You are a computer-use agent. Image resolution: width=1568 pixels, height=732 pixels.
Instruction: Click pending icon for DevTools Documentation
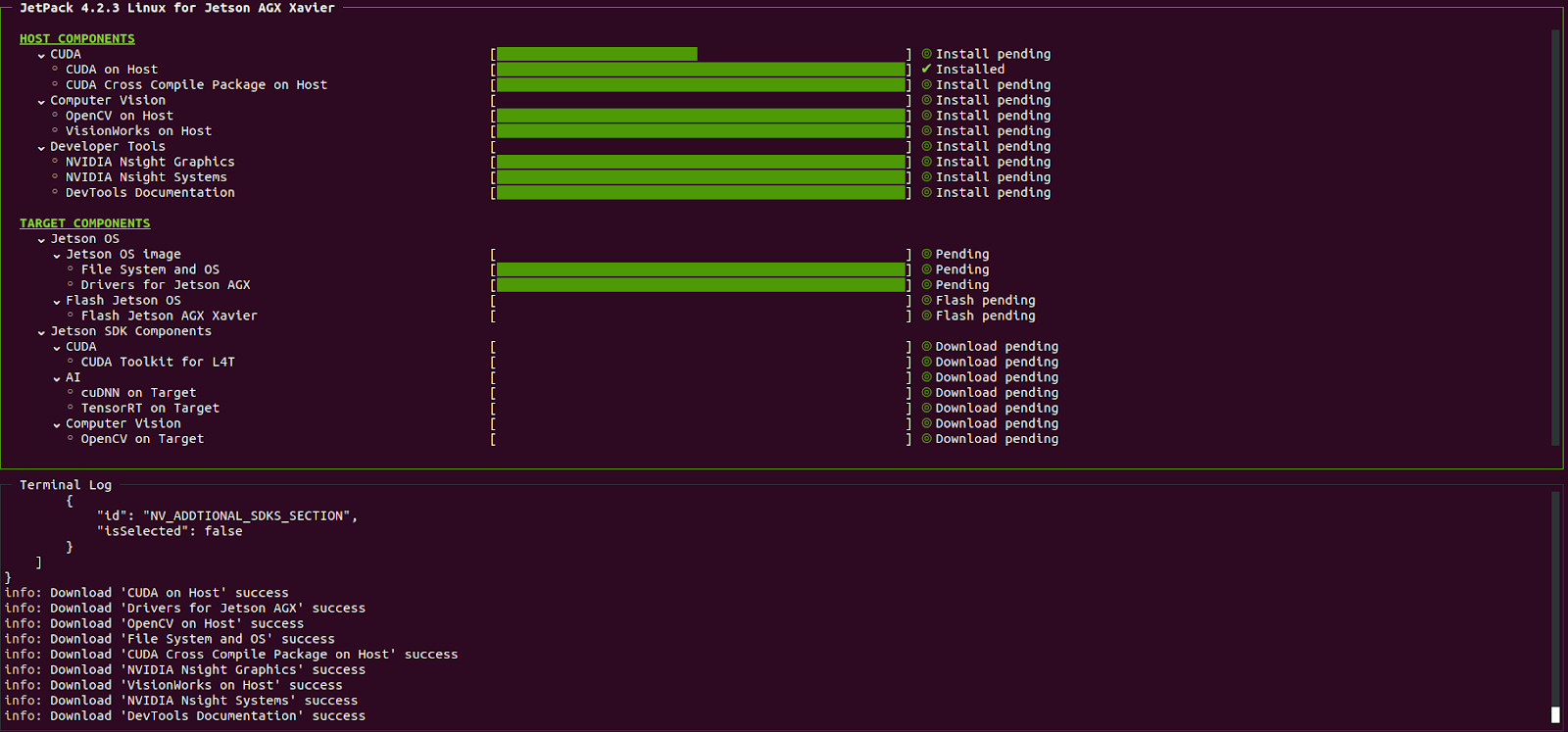pos(926,192)
